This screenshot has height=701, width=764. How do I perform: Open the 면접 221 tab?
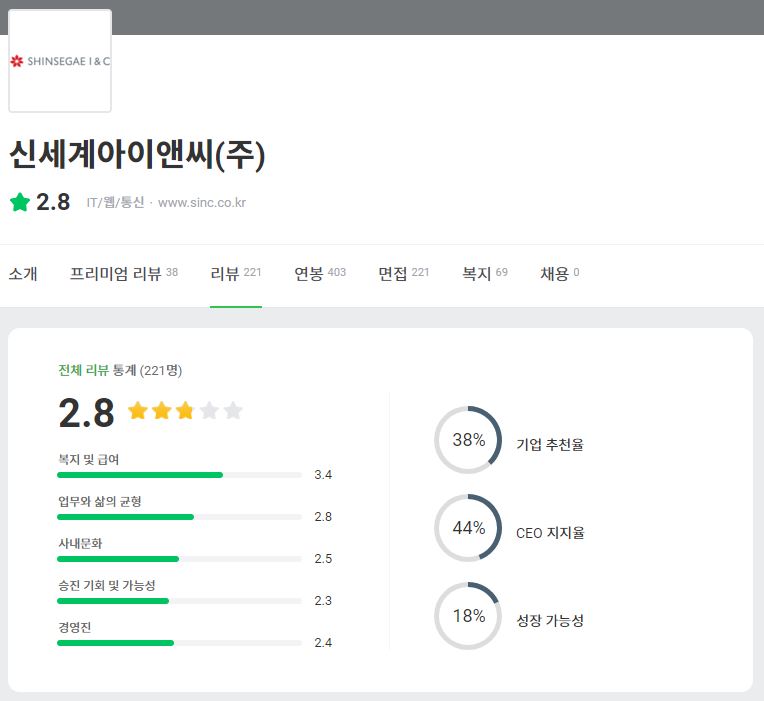[403, 273]
